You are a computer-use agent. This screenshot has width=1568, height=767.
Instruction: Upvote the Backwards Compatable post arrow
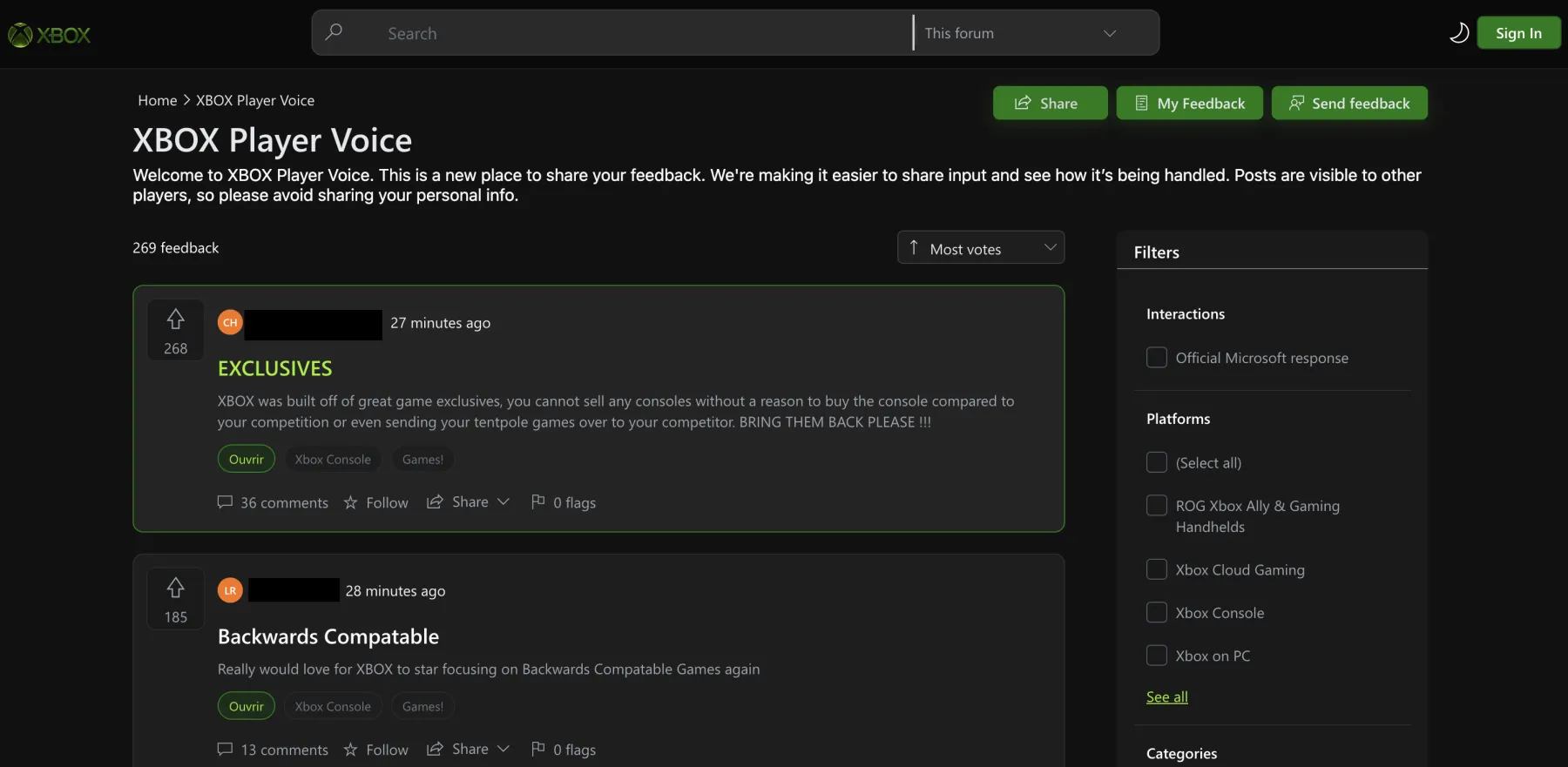(x=176, y=588)
